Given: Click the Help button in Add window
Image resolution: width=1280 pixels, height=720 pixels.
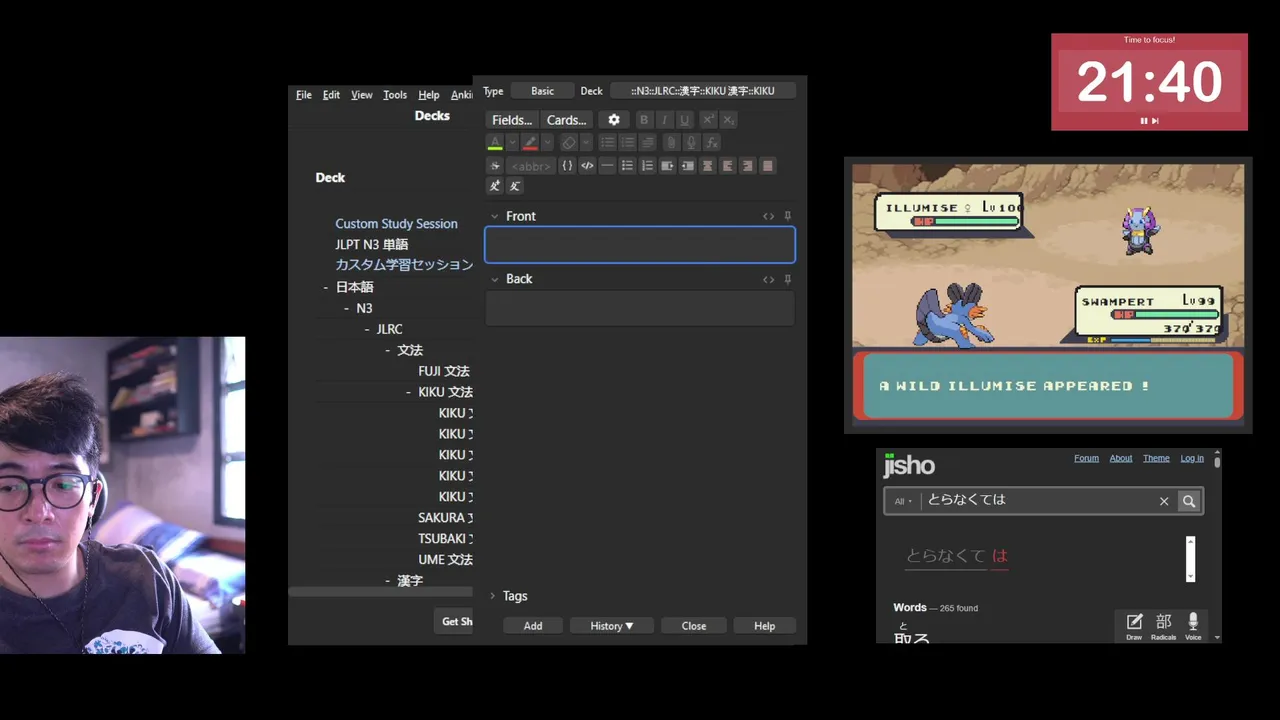Looking at the screenshot, I should [x=764, y=626].
